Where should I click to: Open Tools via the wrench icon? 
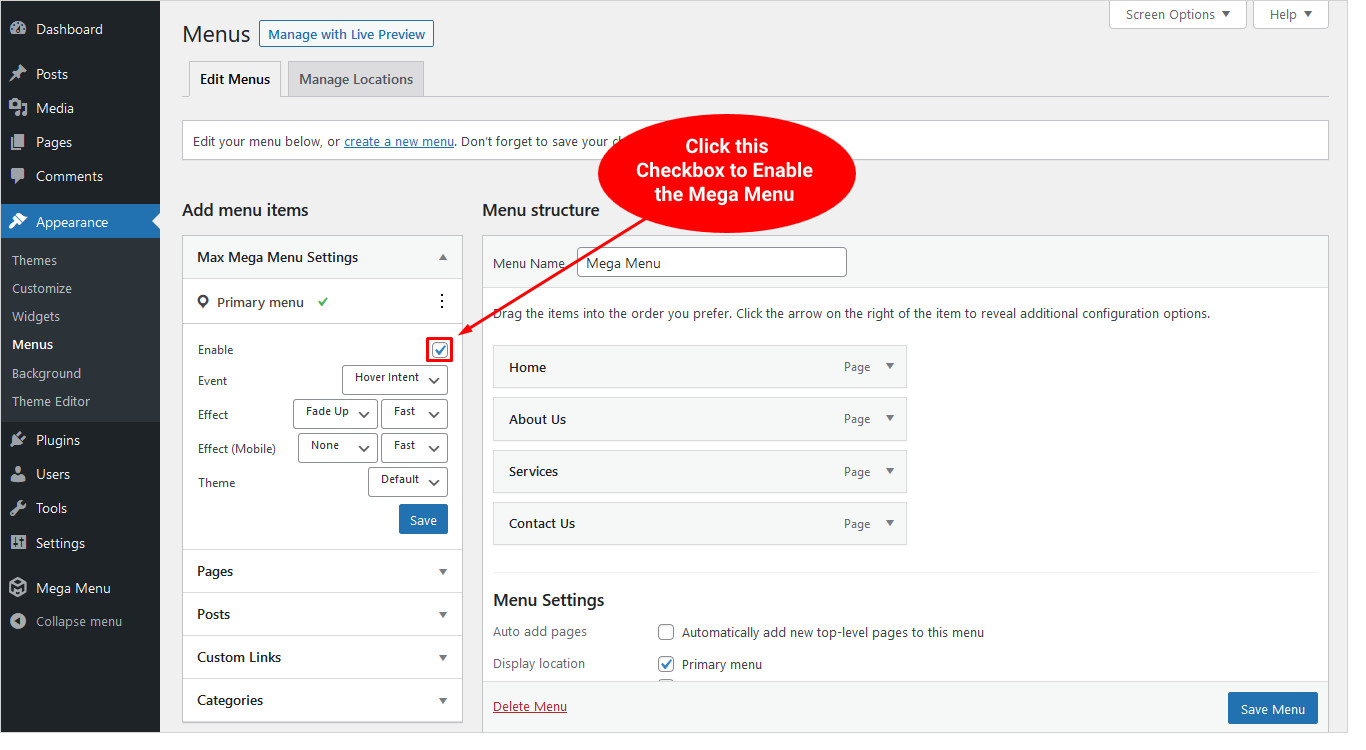pyautogui.click(x=18, y=508)
